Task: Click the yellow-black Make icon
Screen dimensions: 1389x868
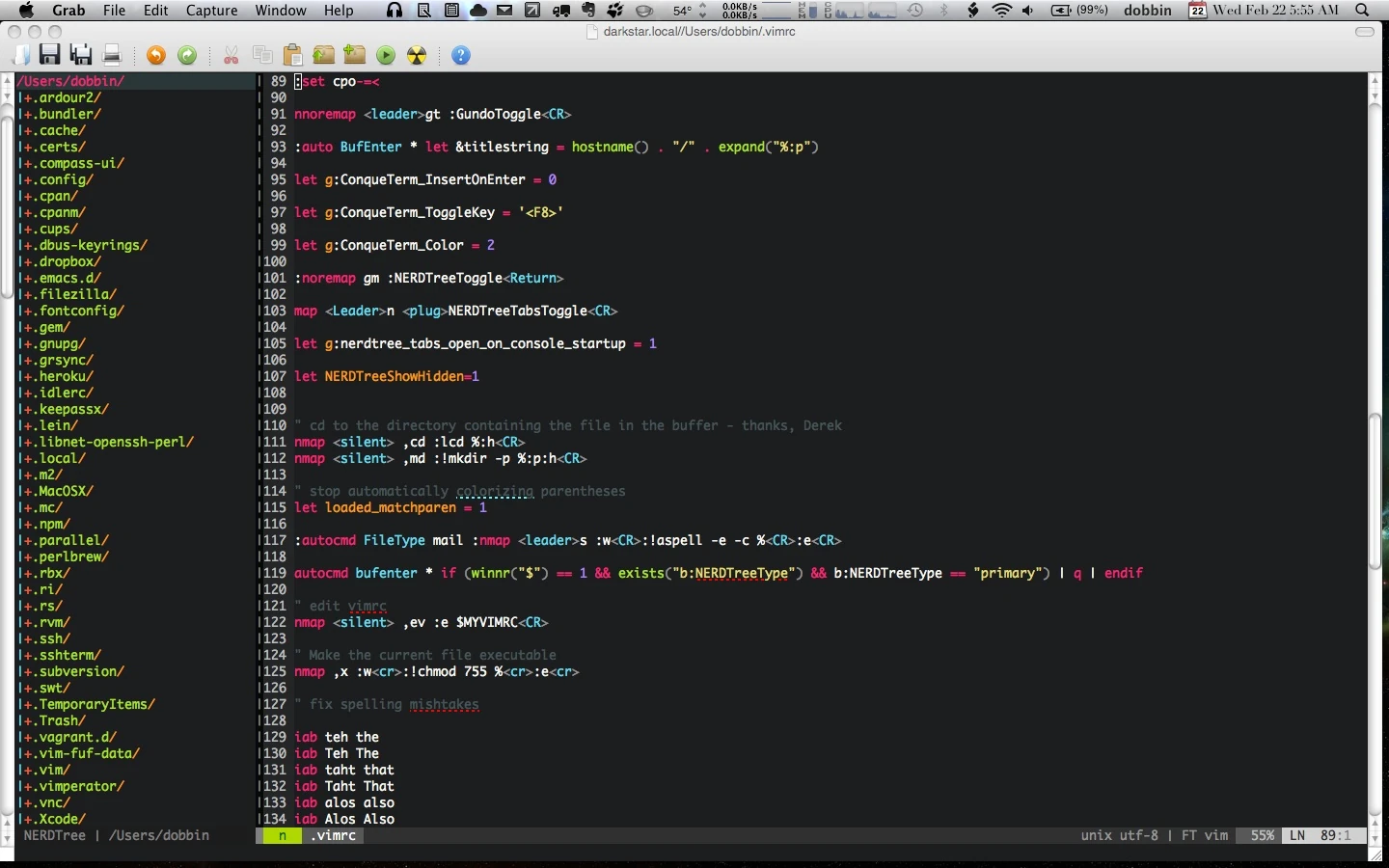Action: [417, 56]
